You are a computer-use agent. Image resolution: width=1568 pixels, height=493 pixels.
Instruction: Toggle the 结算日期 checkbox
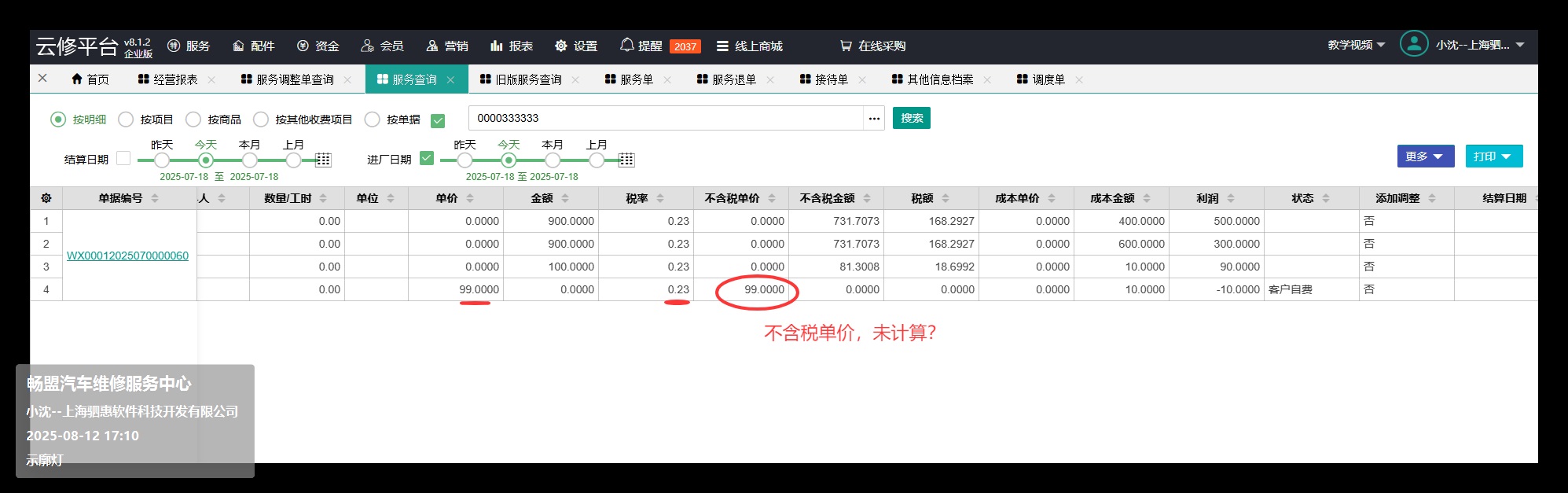123,158
